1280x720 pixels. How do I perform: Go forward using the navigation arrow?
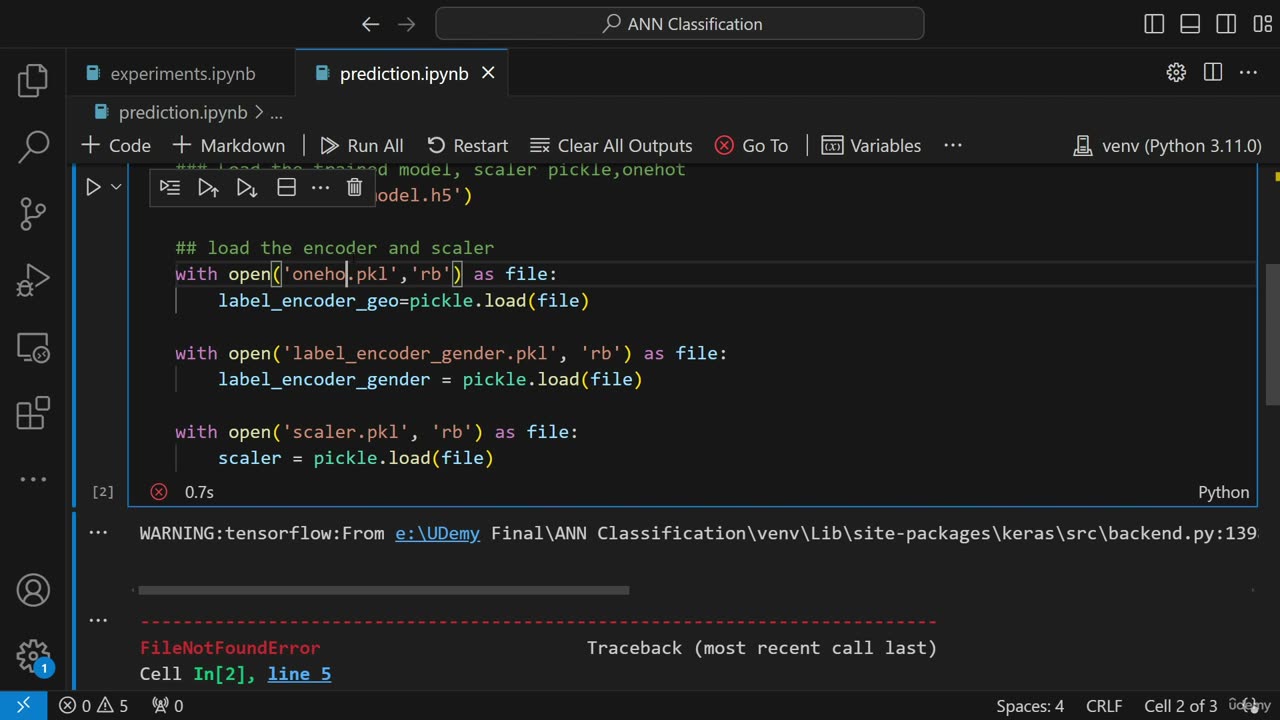(x=406, y=24)
